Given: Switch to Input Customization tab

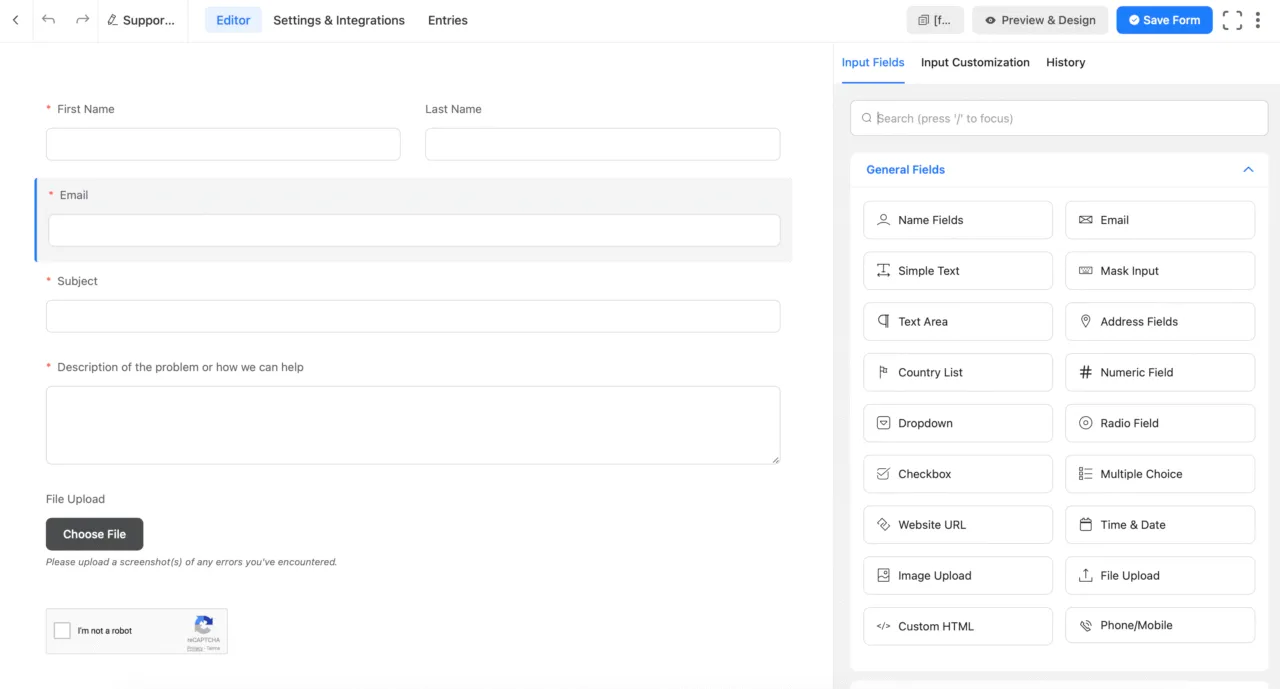Looking at the screenshot, I should tap(975, 62).
